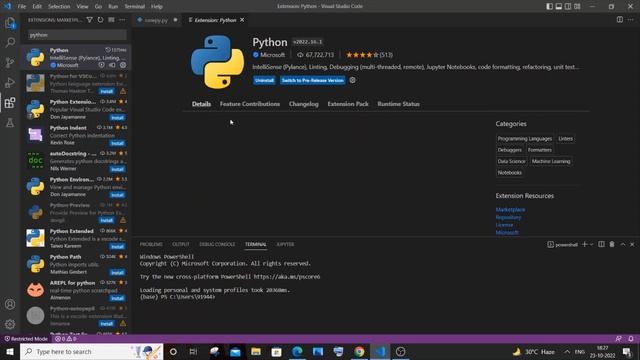Open the Edit menu
The image size is (640, 360).
click(37, 6)
